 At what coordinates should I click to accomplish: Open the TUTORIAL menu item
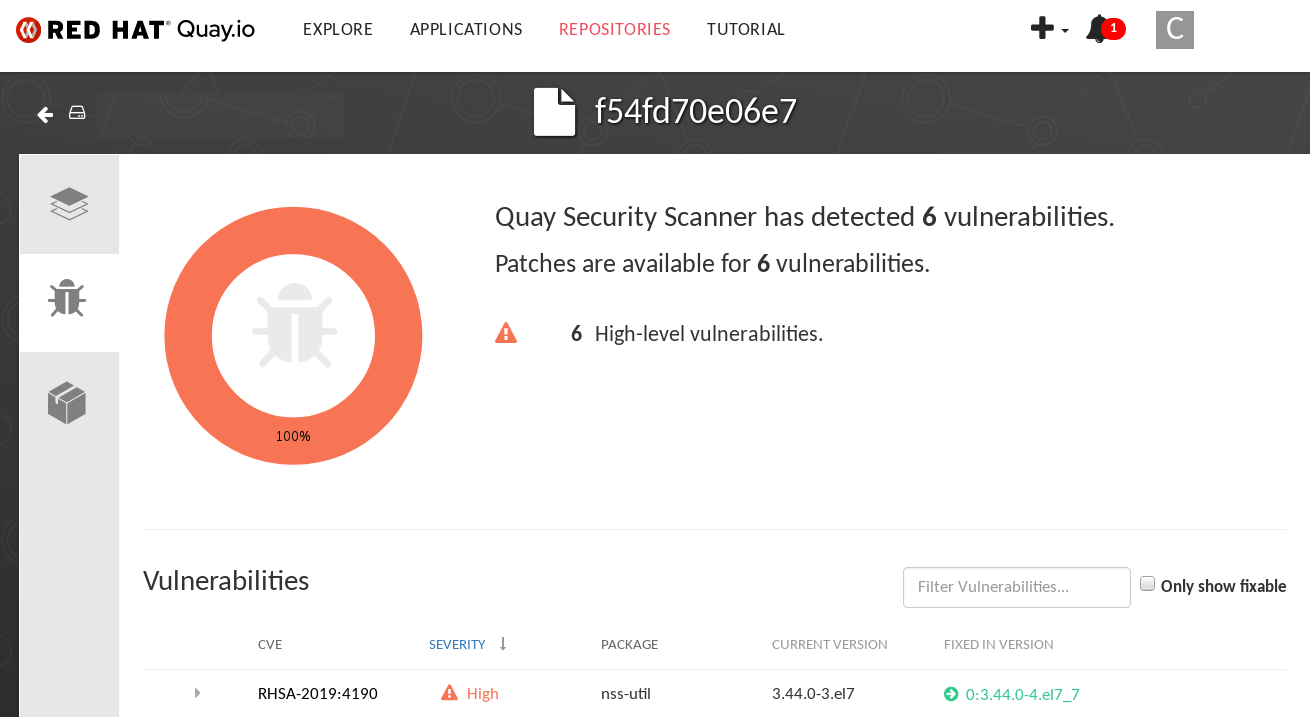746,29
